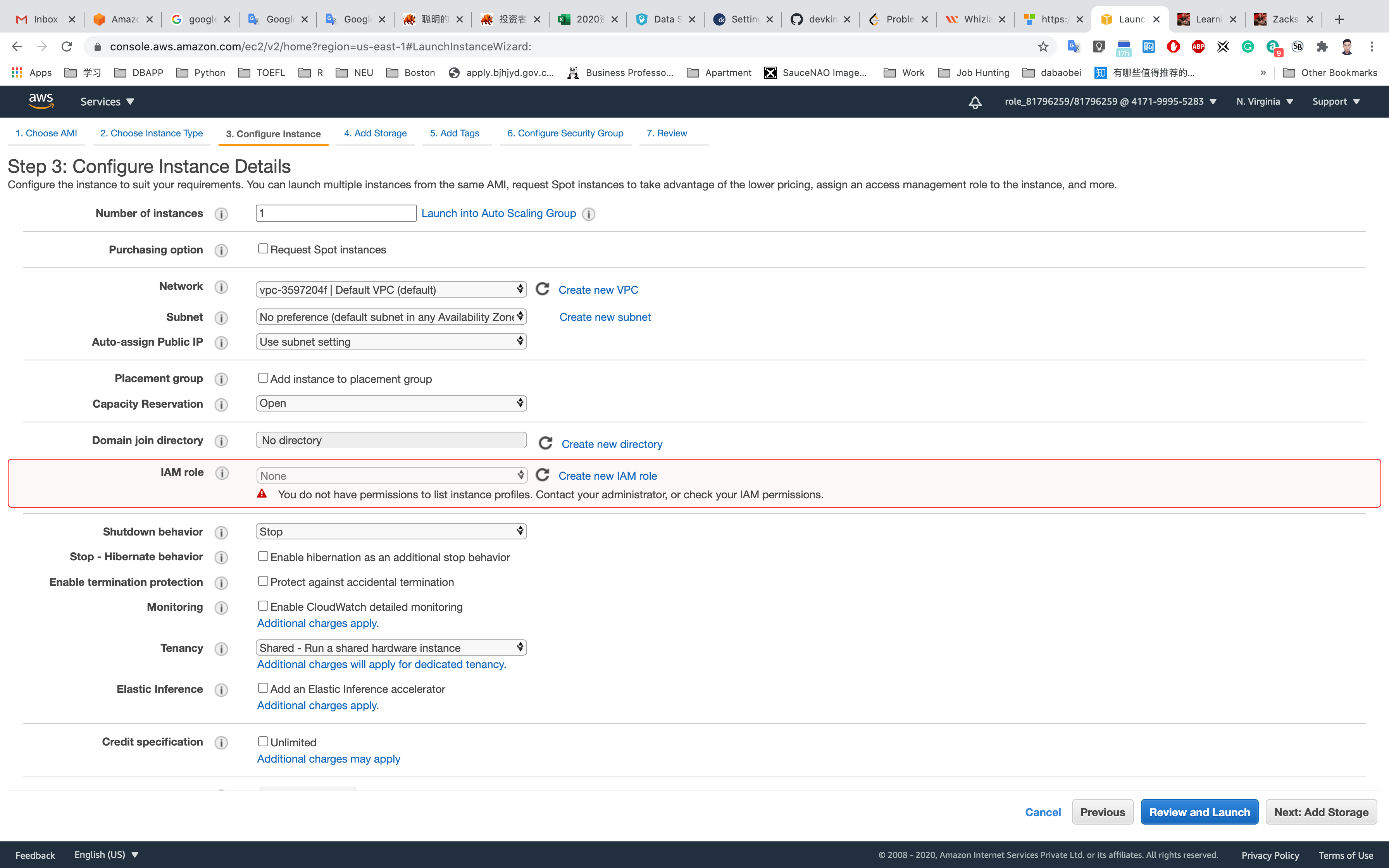
Task: Bookmark page with star icon
Action: click(x=1043, y=46)
